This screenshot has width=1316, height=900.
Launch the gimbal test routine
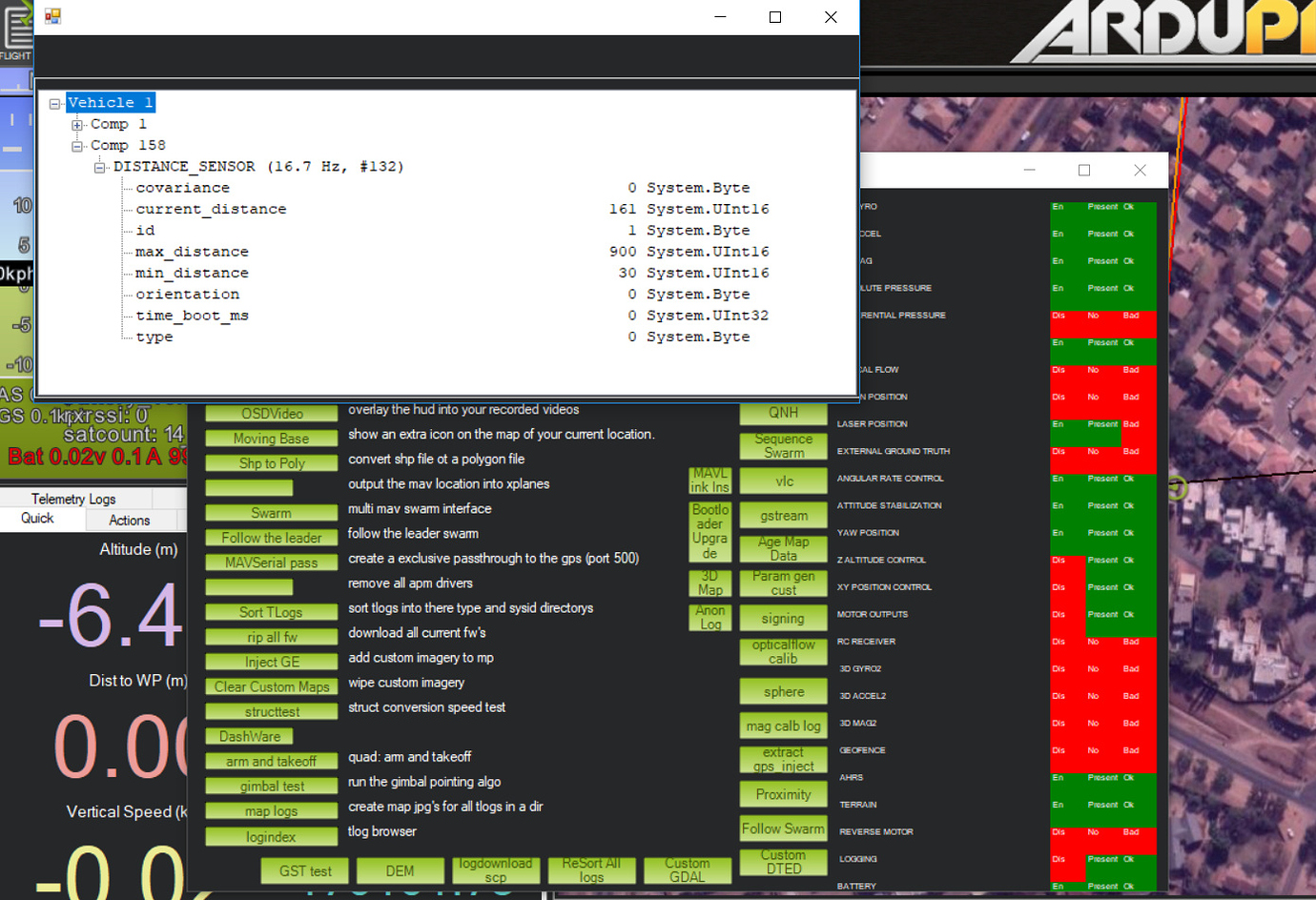(x=271, y=786)
